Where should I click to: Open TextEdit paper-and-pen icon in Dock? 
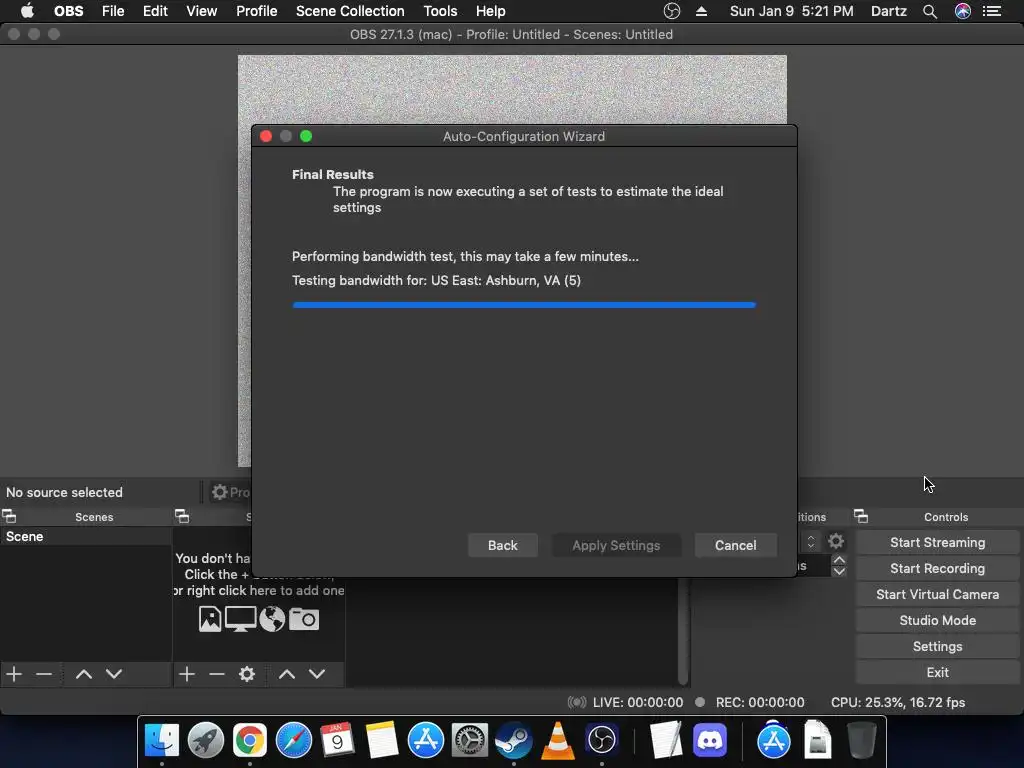[666, 740]
